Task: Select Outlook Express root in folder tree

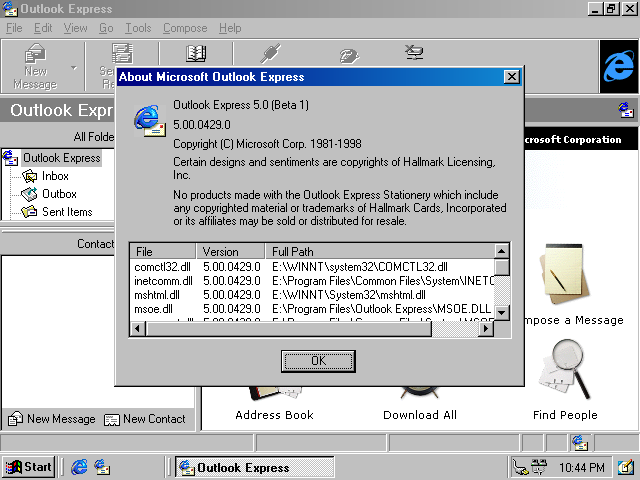Action: [62, 158]
